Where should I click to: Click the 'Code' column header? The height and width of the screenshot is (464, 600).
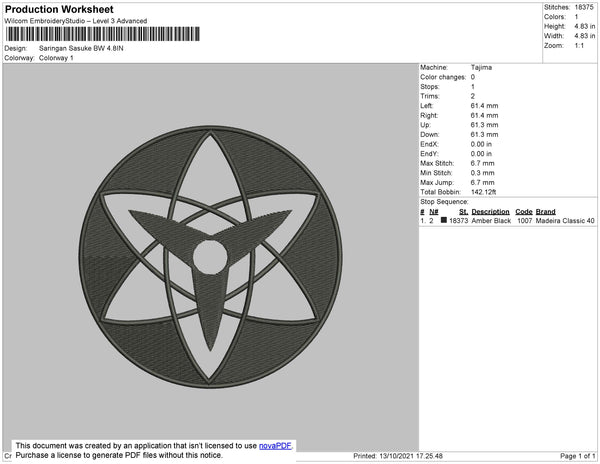524,212
